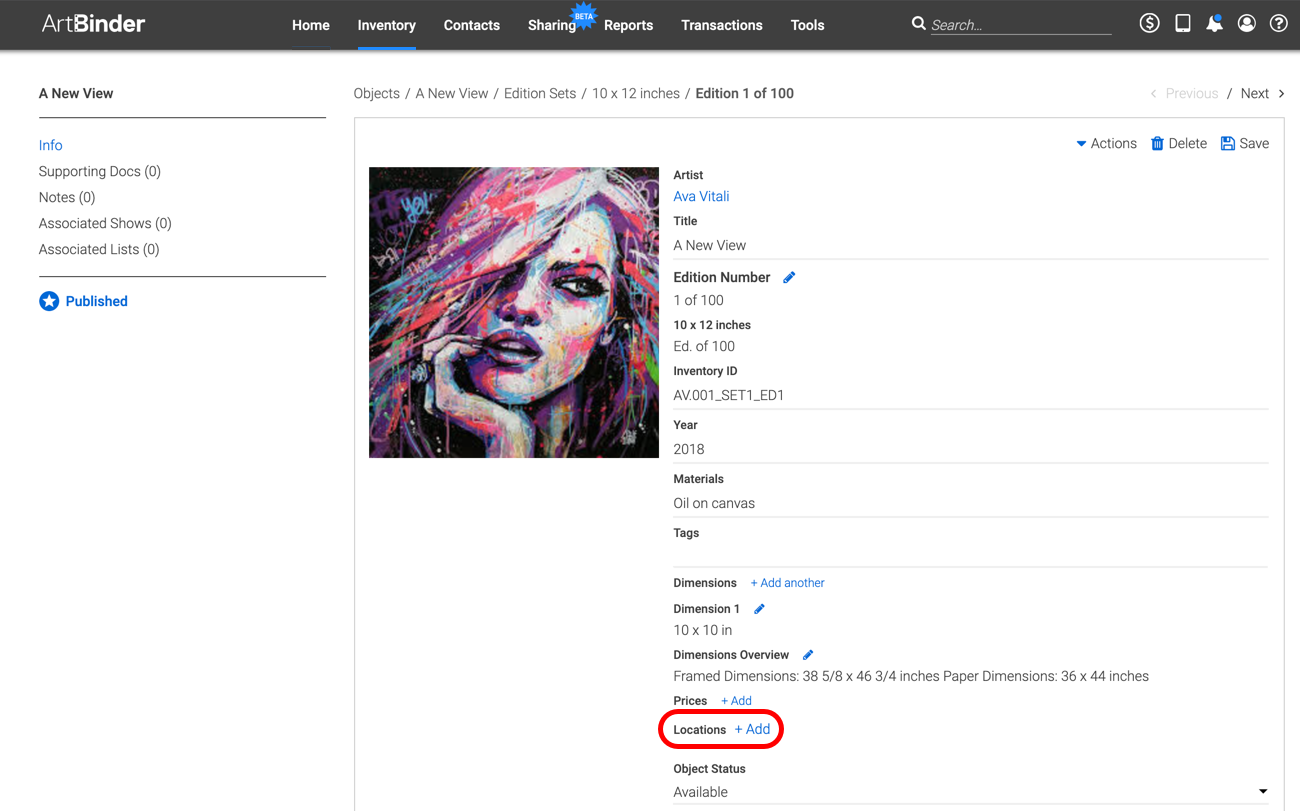This screenshot has width=1300, height=811.
Task: Open the Transactions menu
Action: coord(722,25)
